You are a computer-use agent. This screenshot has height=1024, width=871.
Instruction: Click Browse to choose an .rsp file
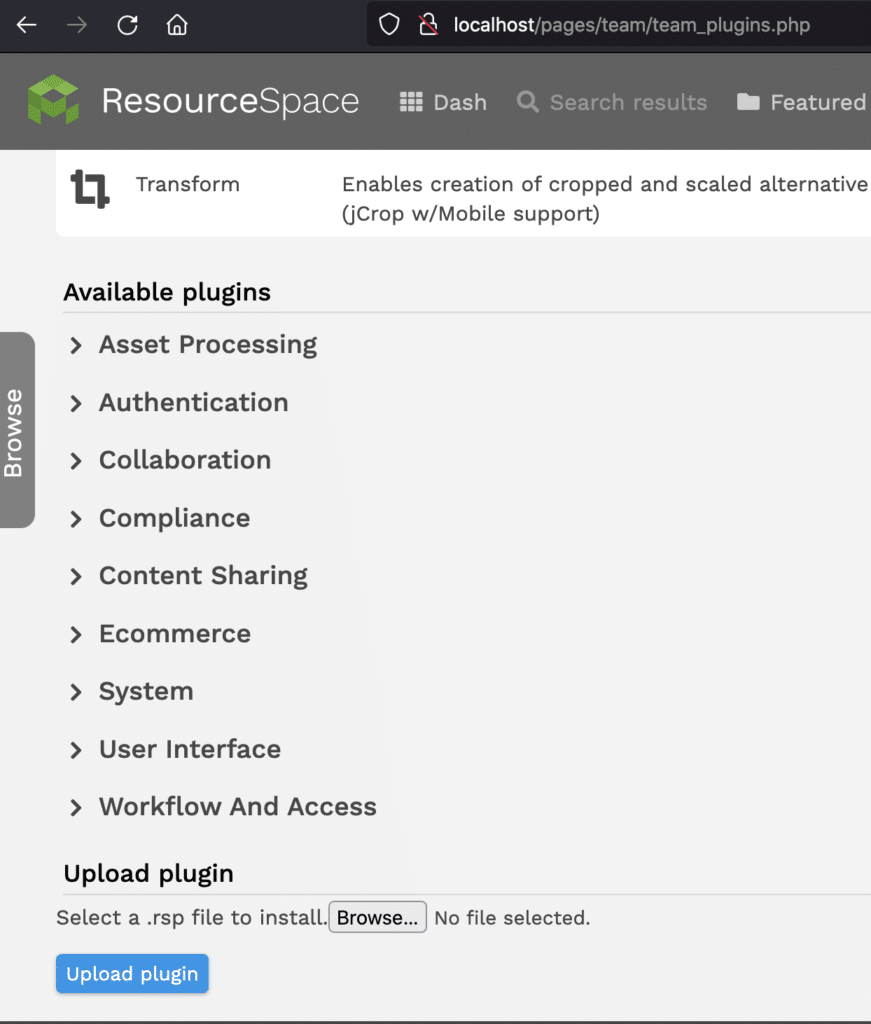pos(377,917)
